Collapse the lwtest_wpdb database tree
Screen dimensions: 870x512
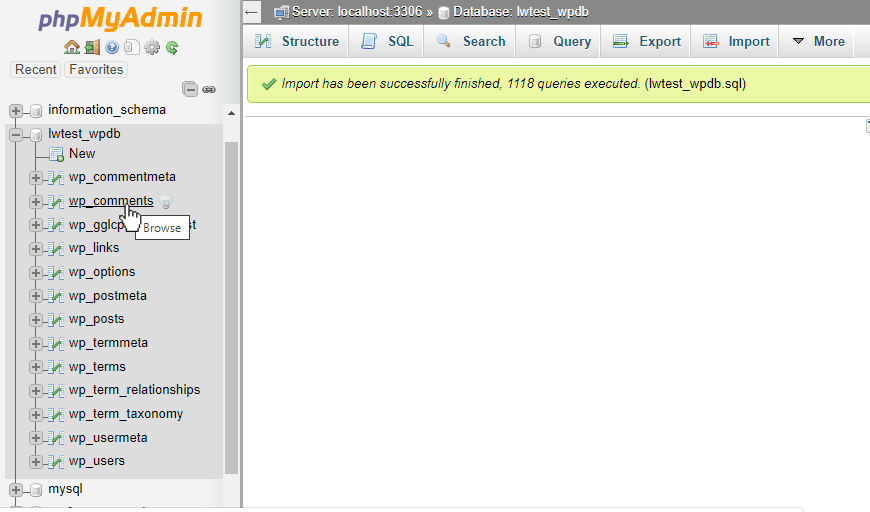coord(16,135)
